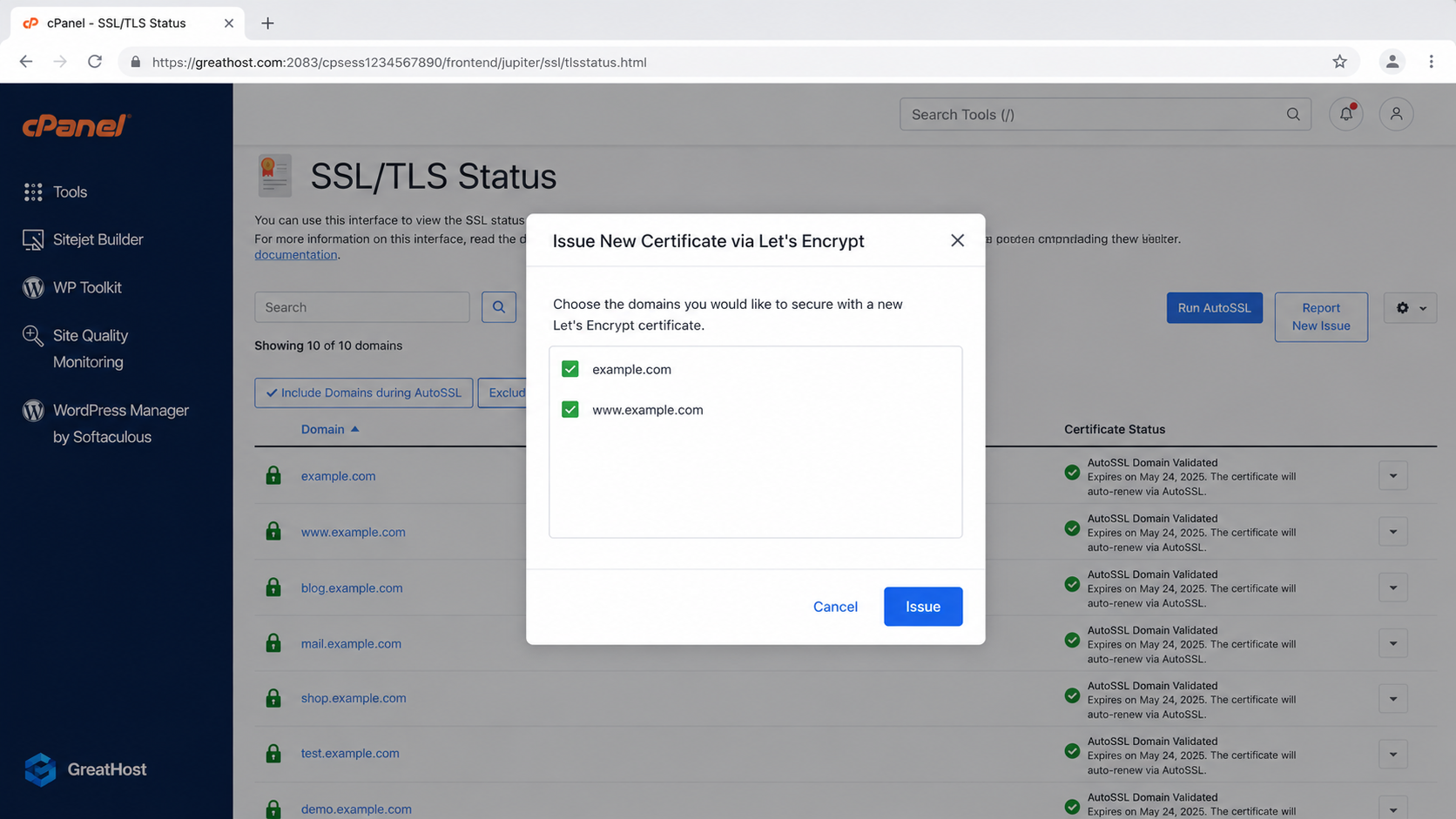Screen dimensions: 1456x819
Task: Open demo.example.com domain link
Action: pos(356,809)
